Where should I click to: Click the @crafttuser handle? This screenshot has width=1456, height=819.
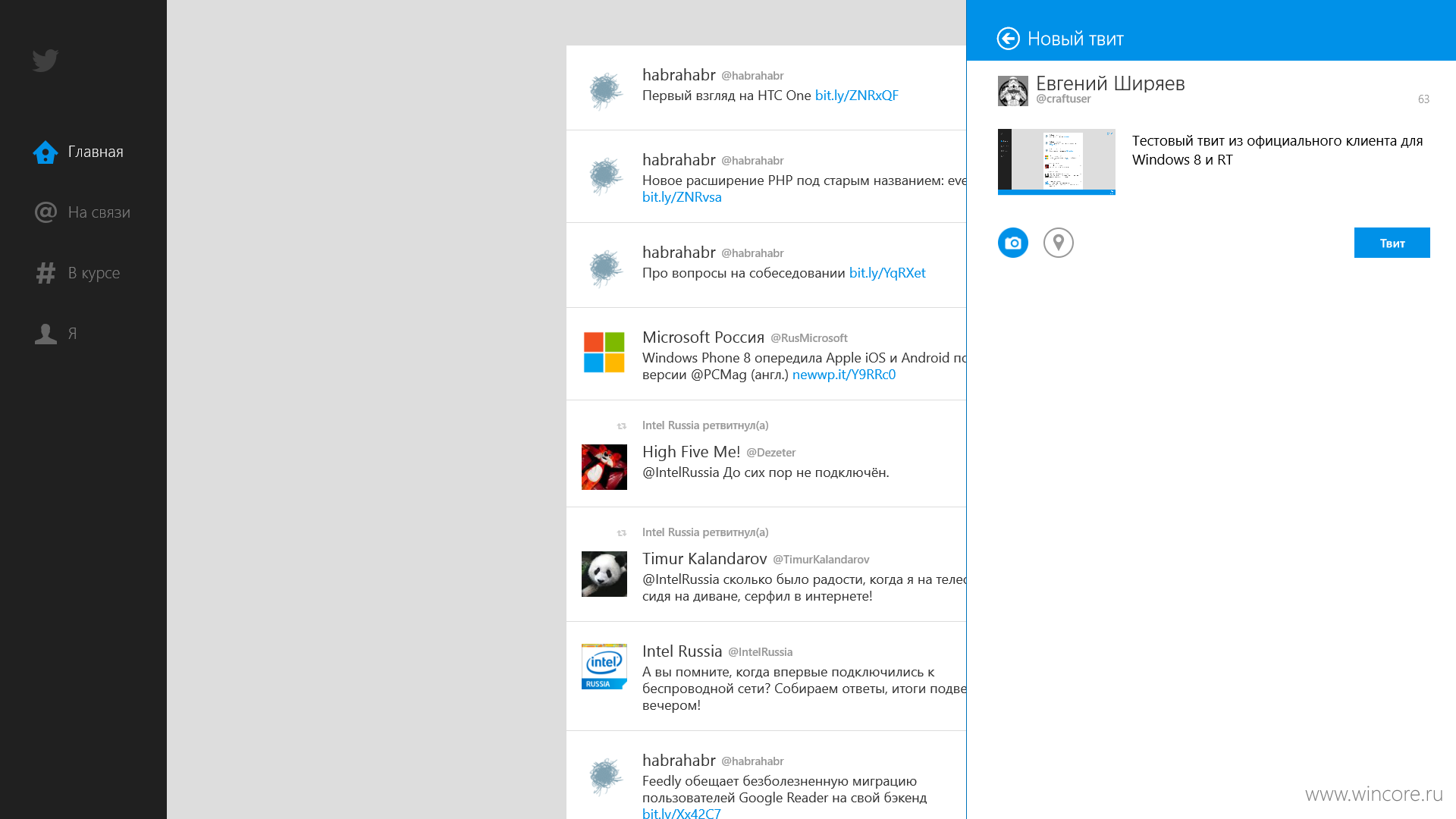pos(1063,99)
